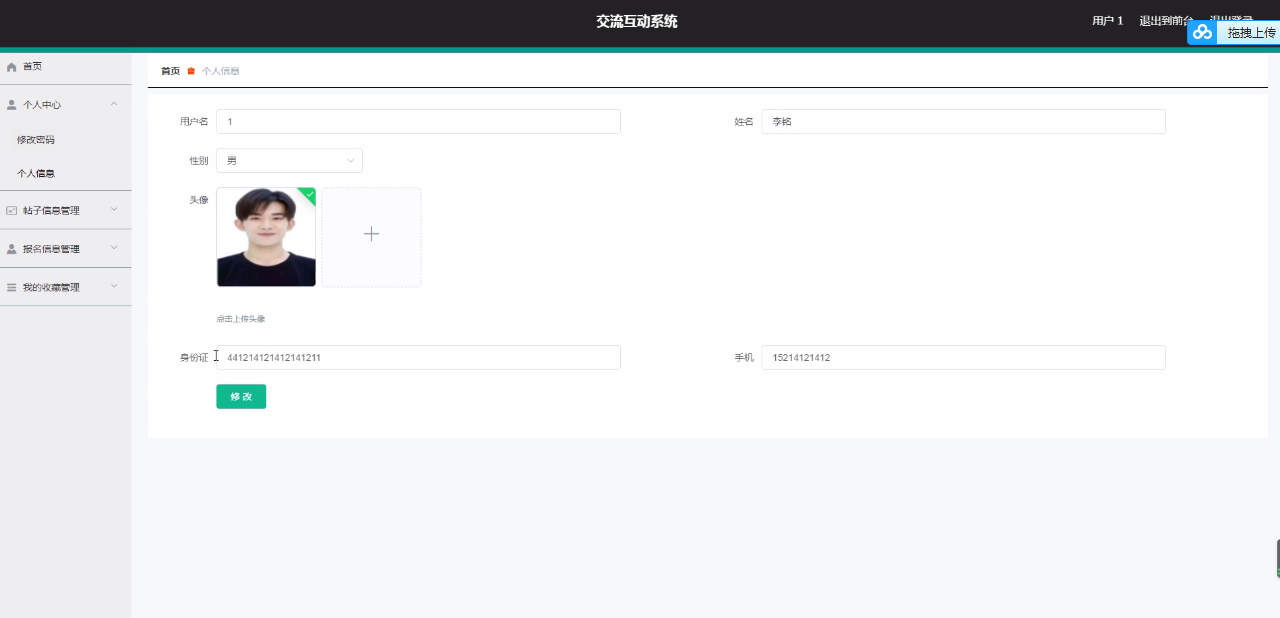The width and height of the screenshot is (1280, 618).
Task: Click the 帖子信息管理 card icon
Action: 12,211
